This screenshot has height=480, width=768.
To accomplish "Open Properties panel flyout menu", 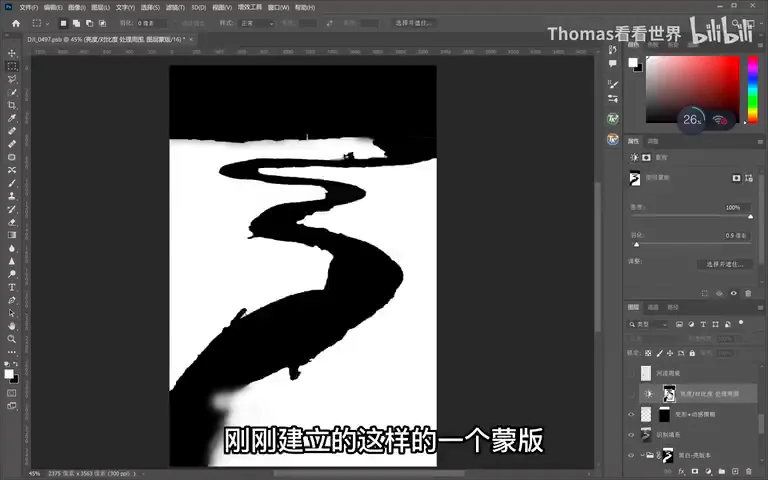I will 761,142.
